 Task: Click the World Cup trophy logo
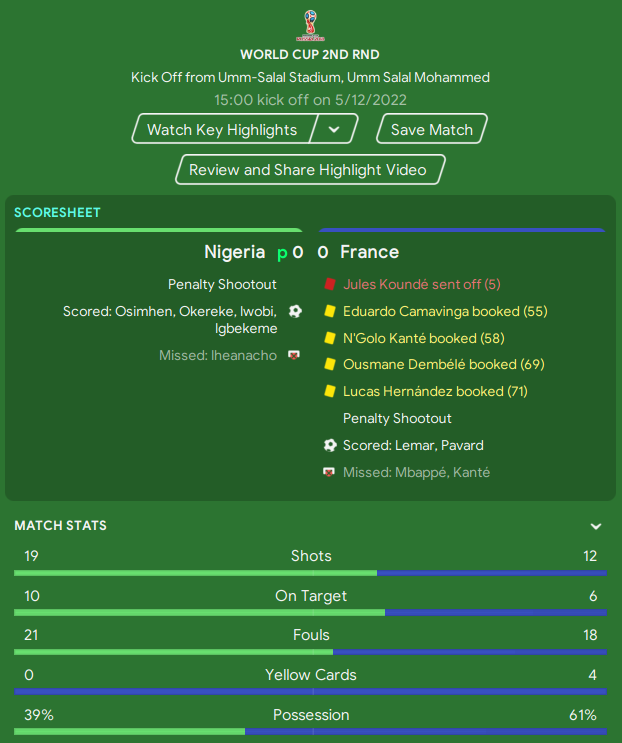click(x=310, y=25)
